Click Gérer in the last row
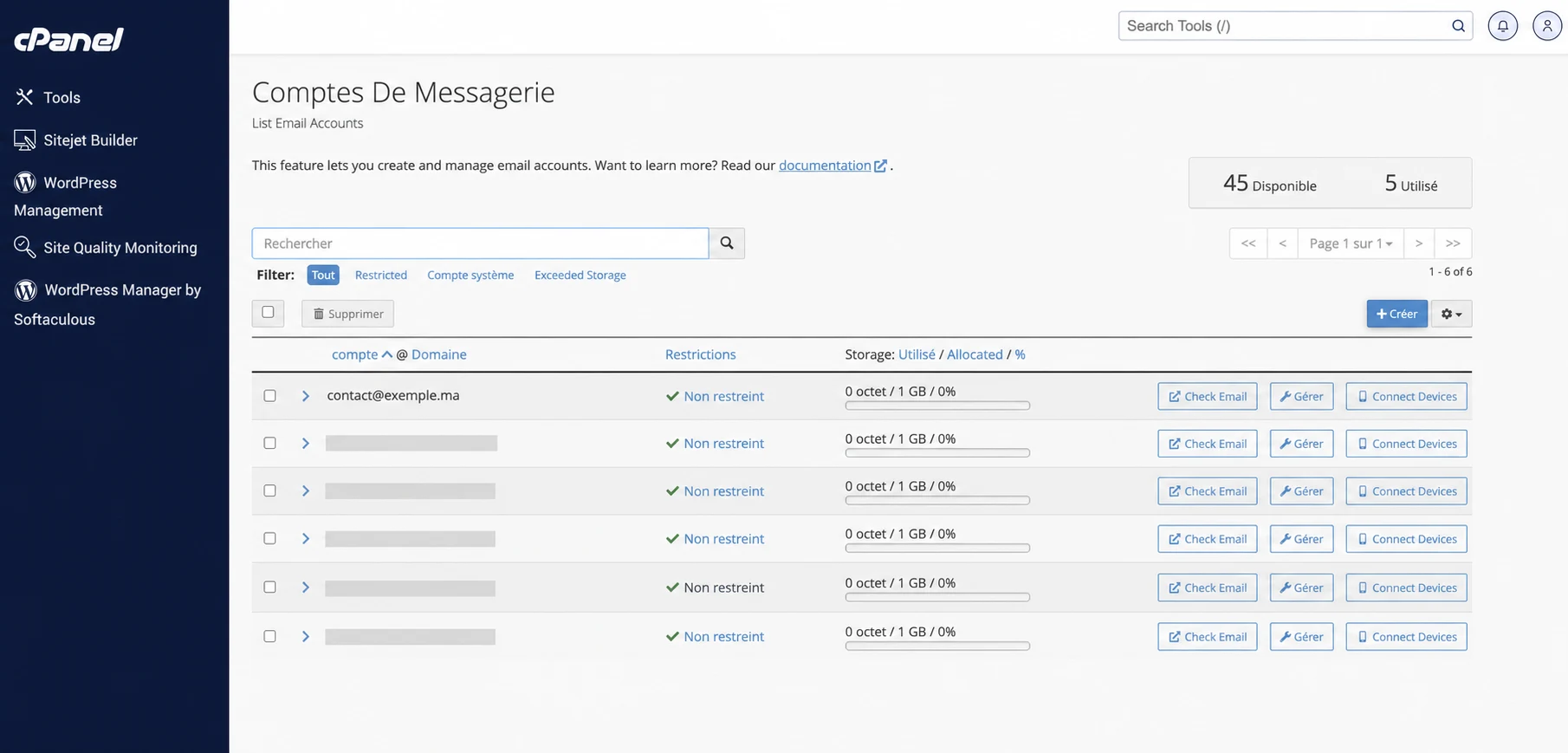Viewport: 1568px width, 753px height. coord(1301,637)
